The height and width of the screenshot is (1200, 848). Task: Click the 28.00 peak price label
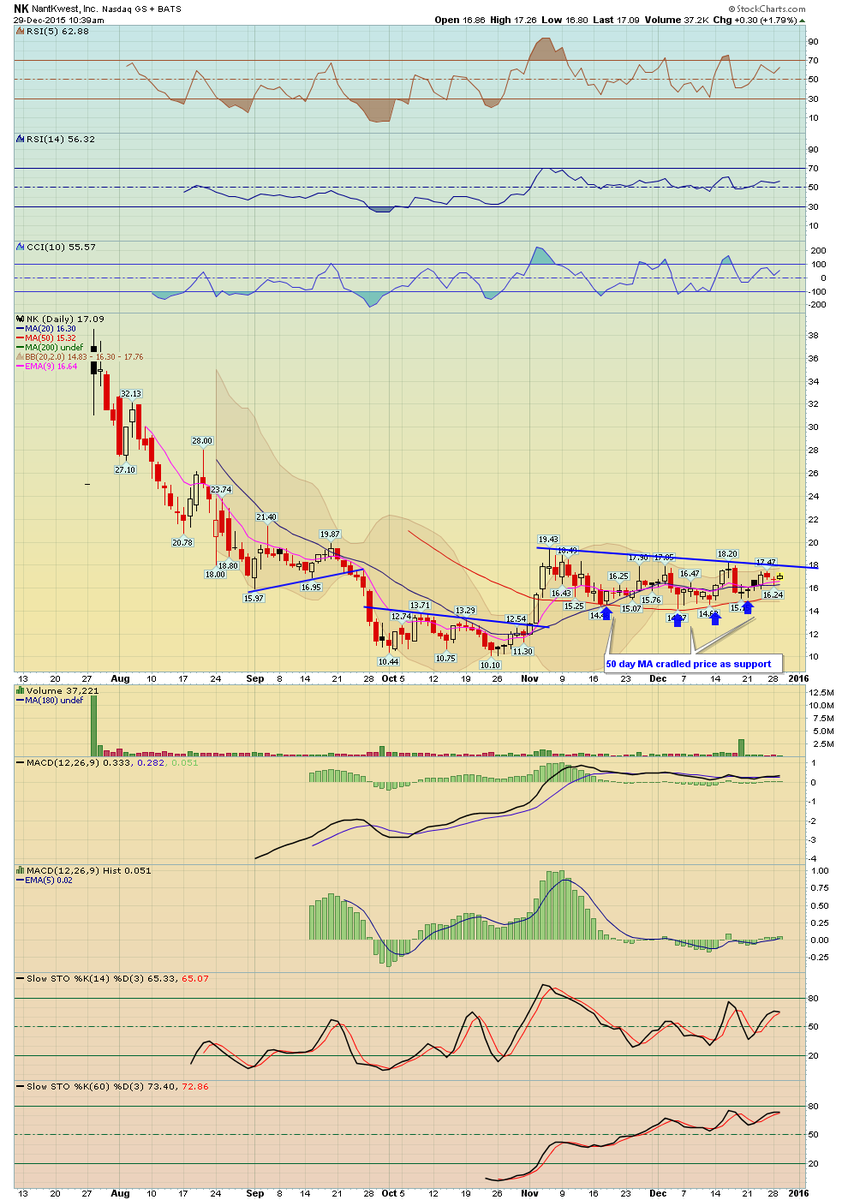tap(203, 441)
